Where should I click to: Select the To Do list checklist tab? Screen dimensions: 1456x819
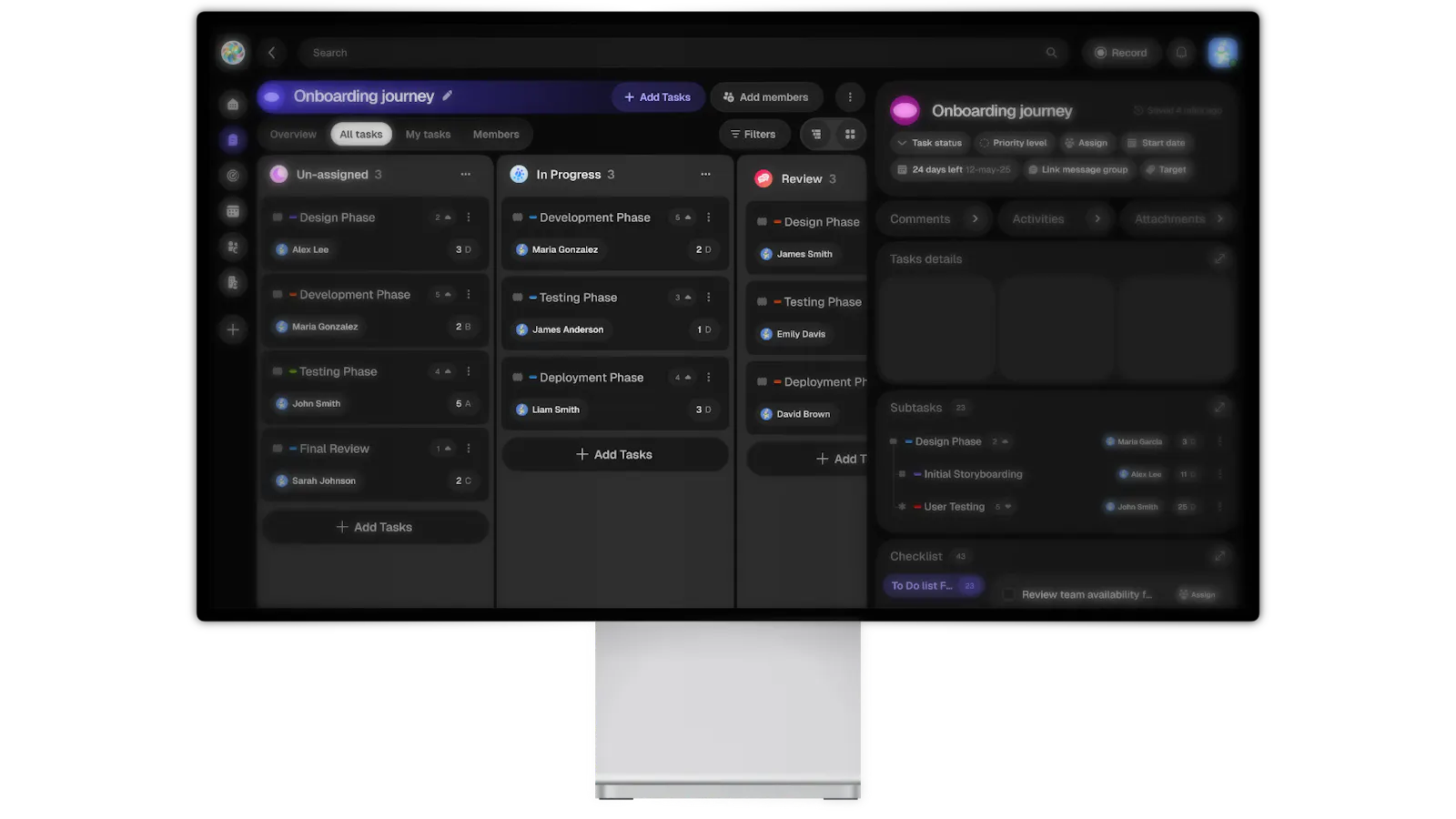(x=933, y=586)
